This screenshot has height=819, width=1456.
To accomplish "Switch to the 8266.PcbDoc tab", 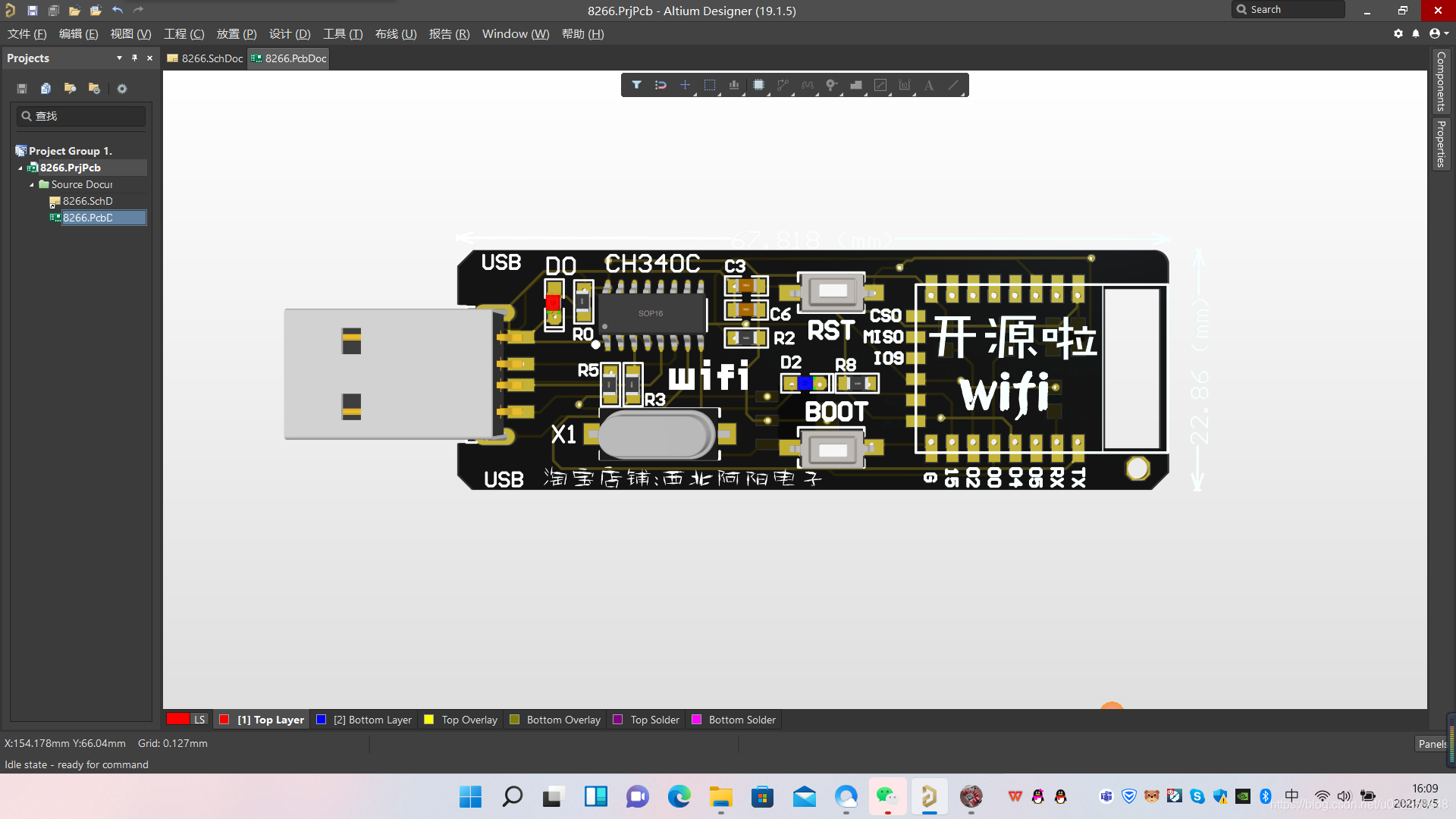I will click(289, 58).
